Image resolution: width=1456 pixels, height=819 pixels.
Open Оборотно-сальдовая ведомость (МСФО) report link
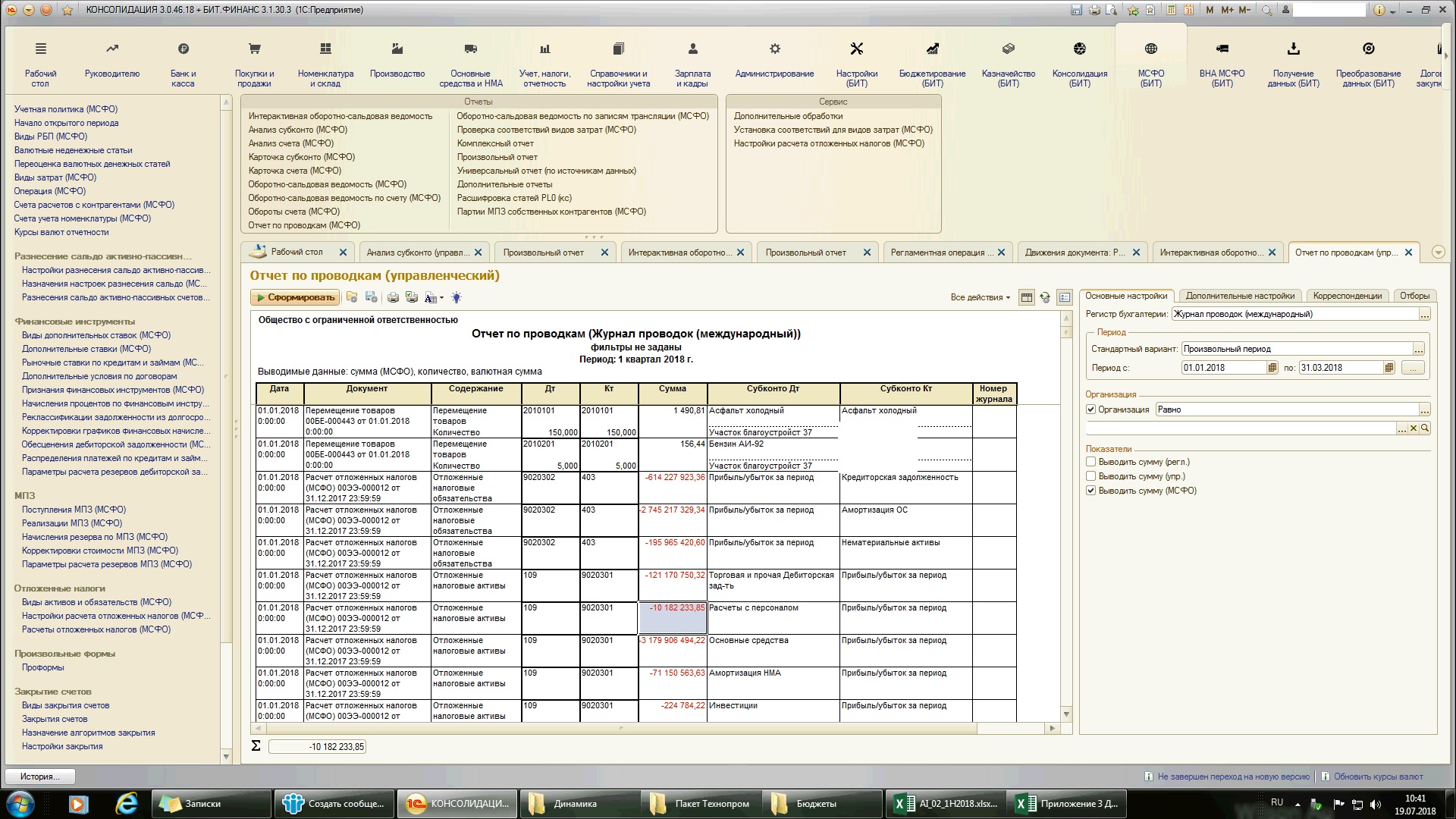pos(328,184)
